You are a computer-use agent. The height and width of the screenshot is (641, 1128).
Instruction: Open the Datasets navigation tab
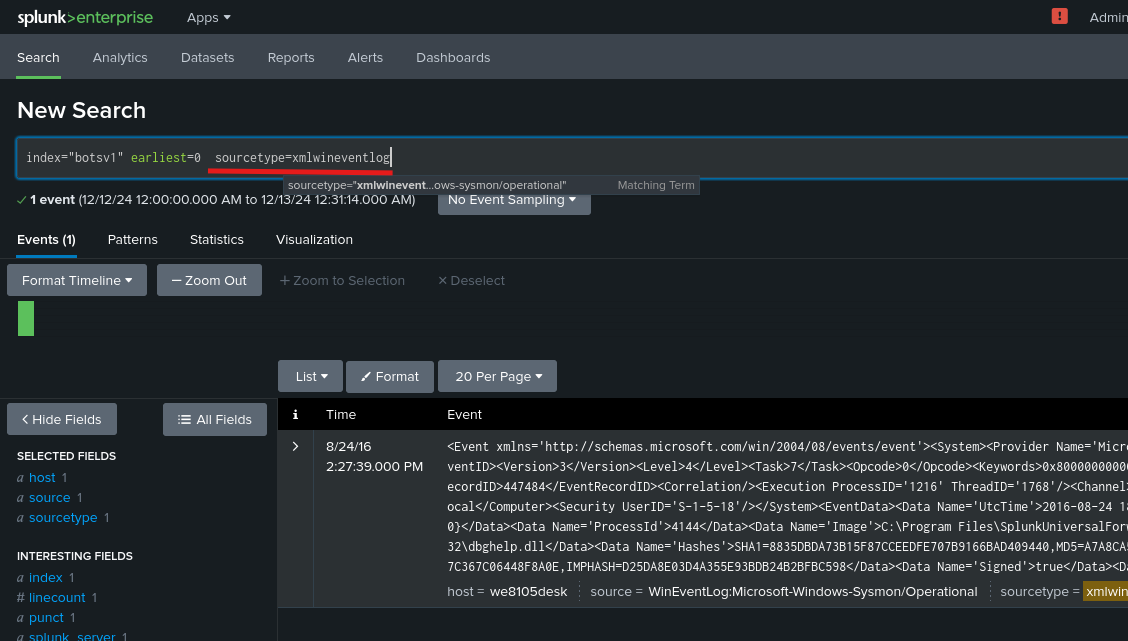(207, 58)
